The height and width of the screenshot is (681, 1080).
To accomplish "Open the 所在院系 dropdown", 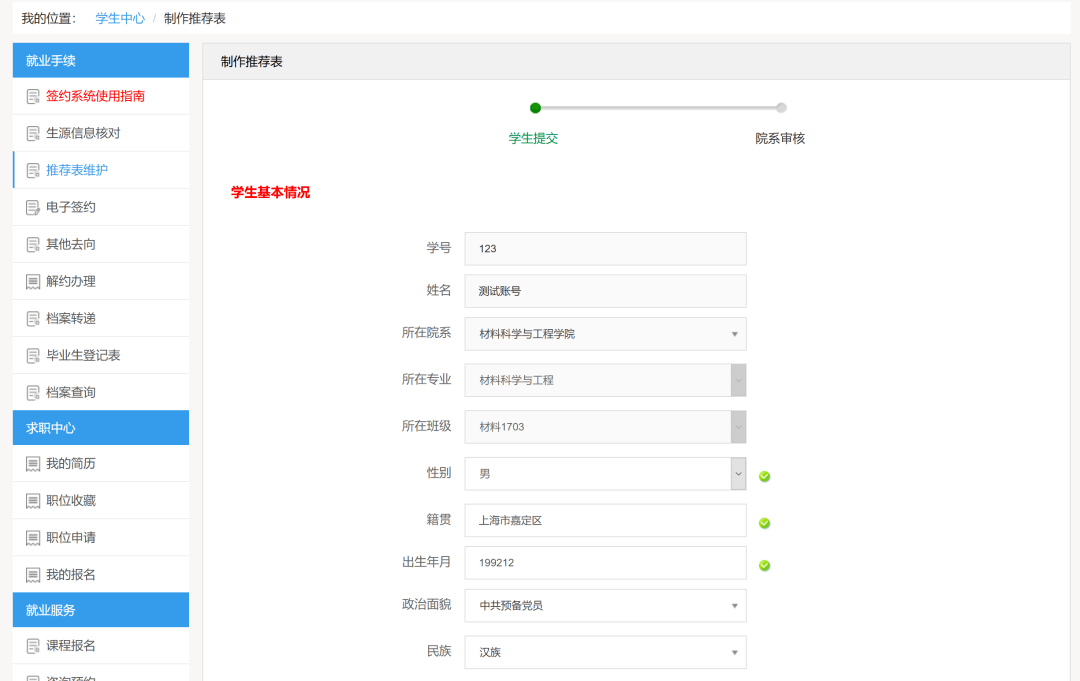I will [605, 334].
